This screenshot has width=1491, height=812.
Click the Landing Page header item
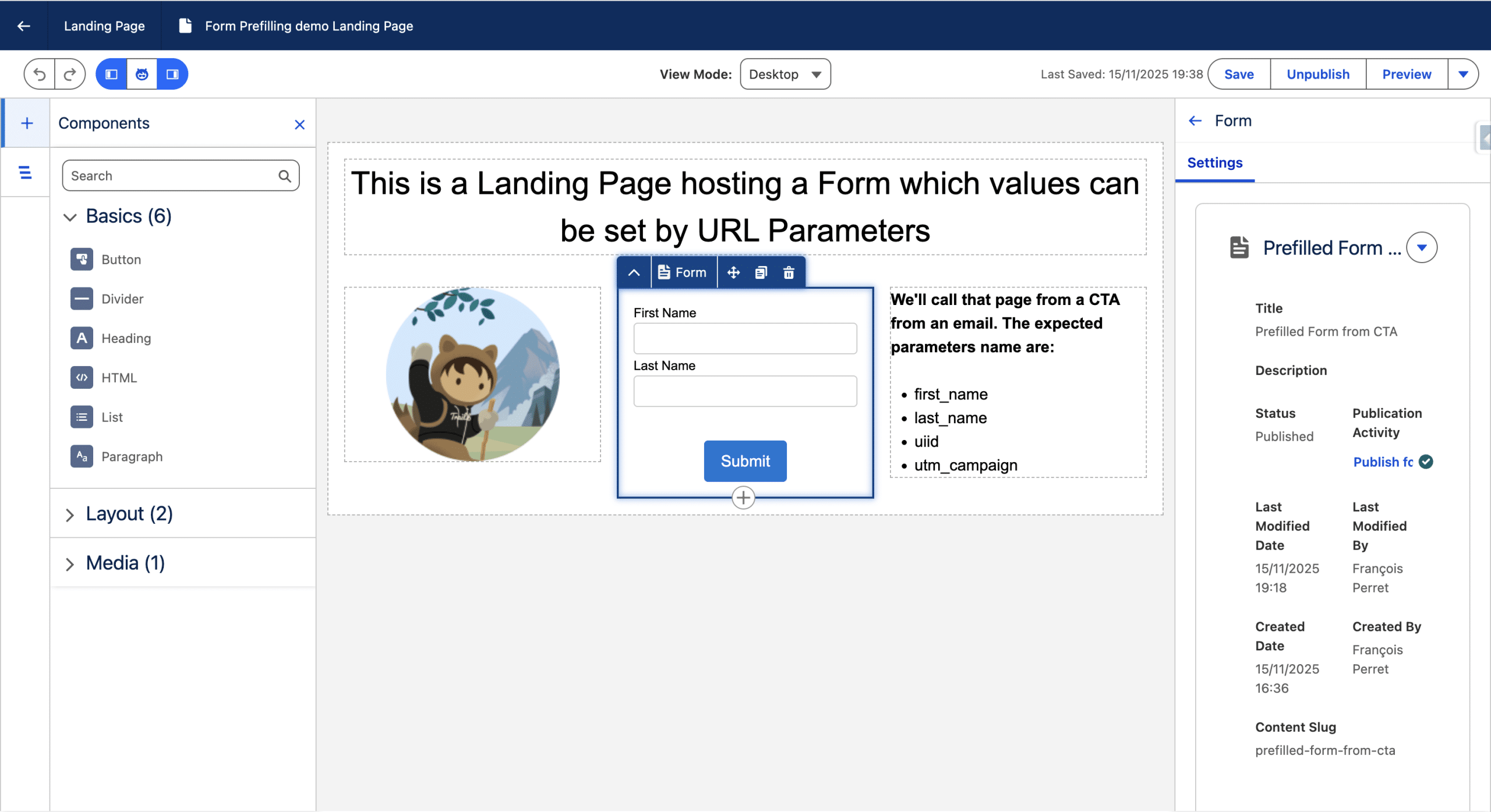(x=104, y=26)
